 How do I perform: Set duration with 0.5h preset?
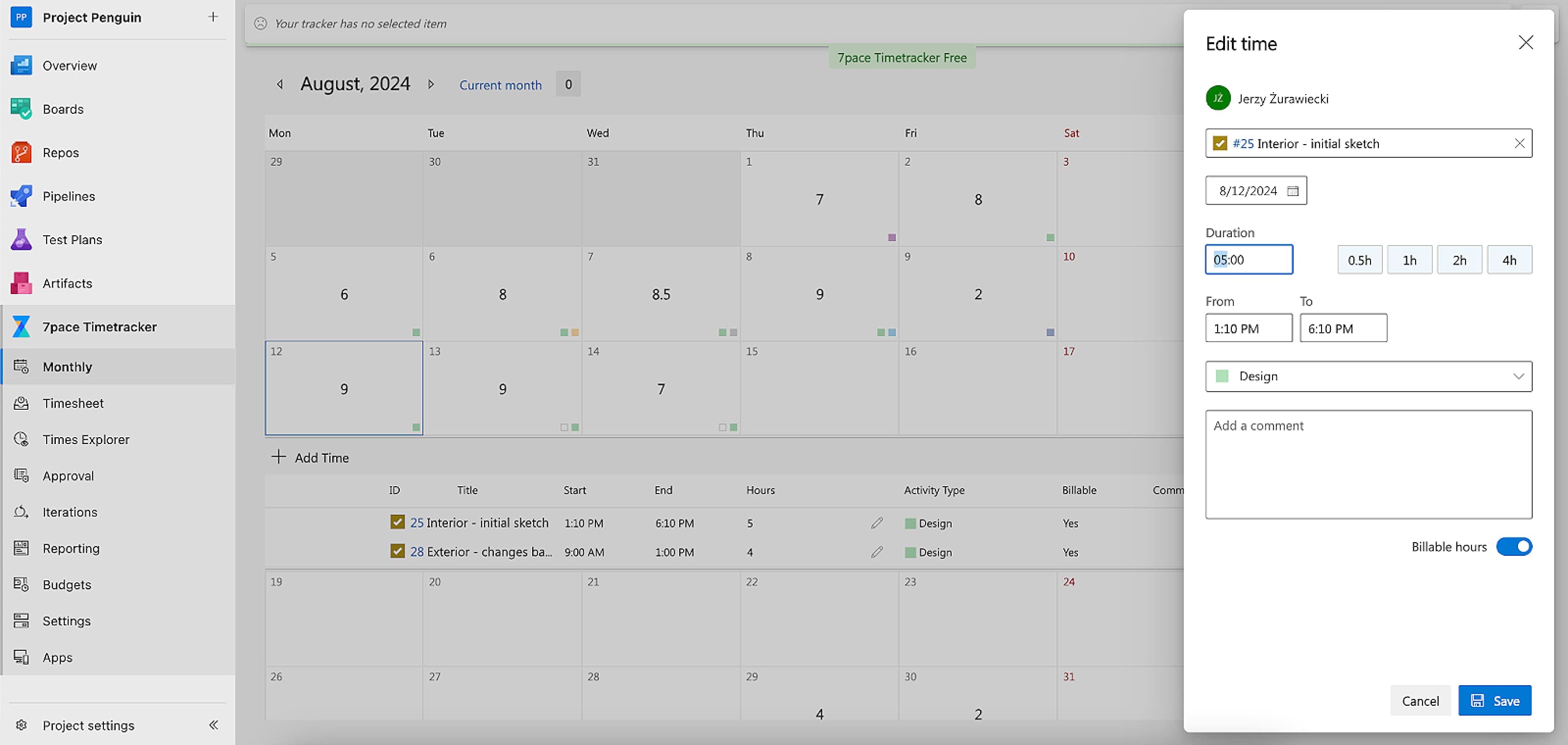click(x=1359, y=260)
